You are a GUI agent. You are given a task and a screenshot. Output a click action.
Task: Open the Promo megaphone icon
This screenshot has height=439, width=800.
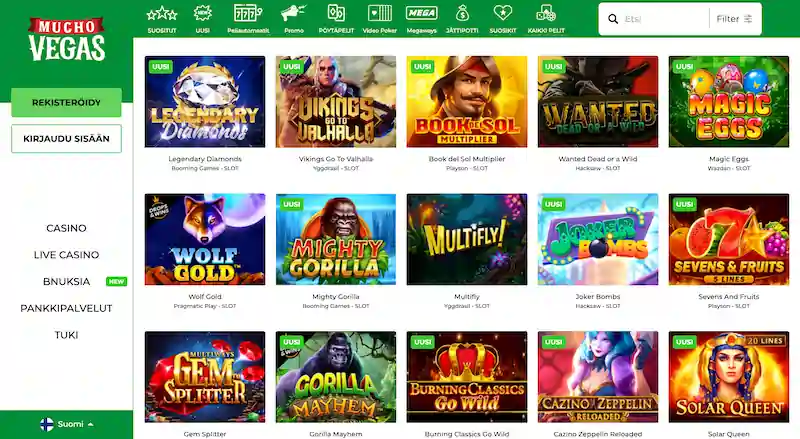(x=294, y=13)
